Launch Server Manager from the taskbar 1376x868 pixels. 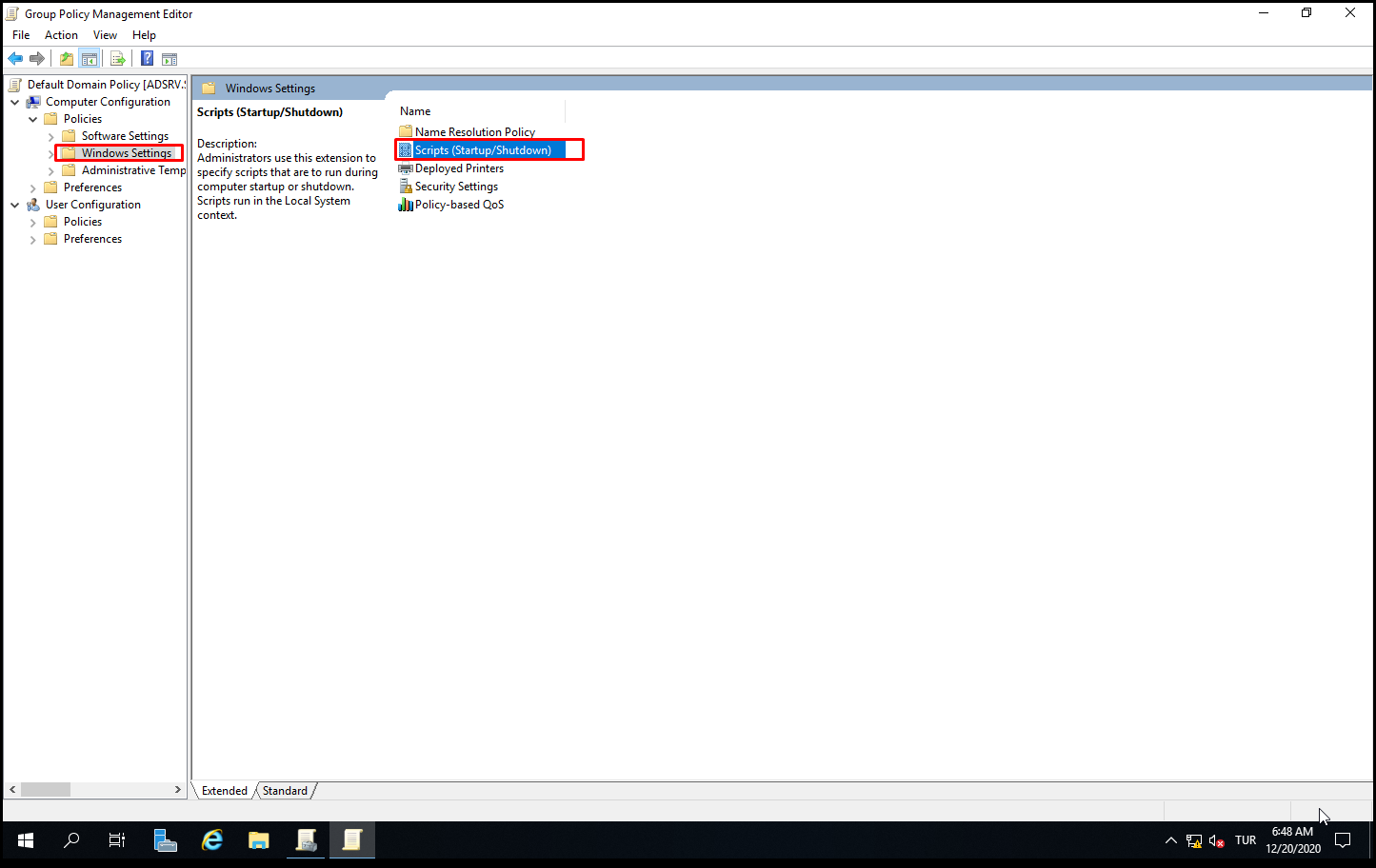click(x=166, y=840)
